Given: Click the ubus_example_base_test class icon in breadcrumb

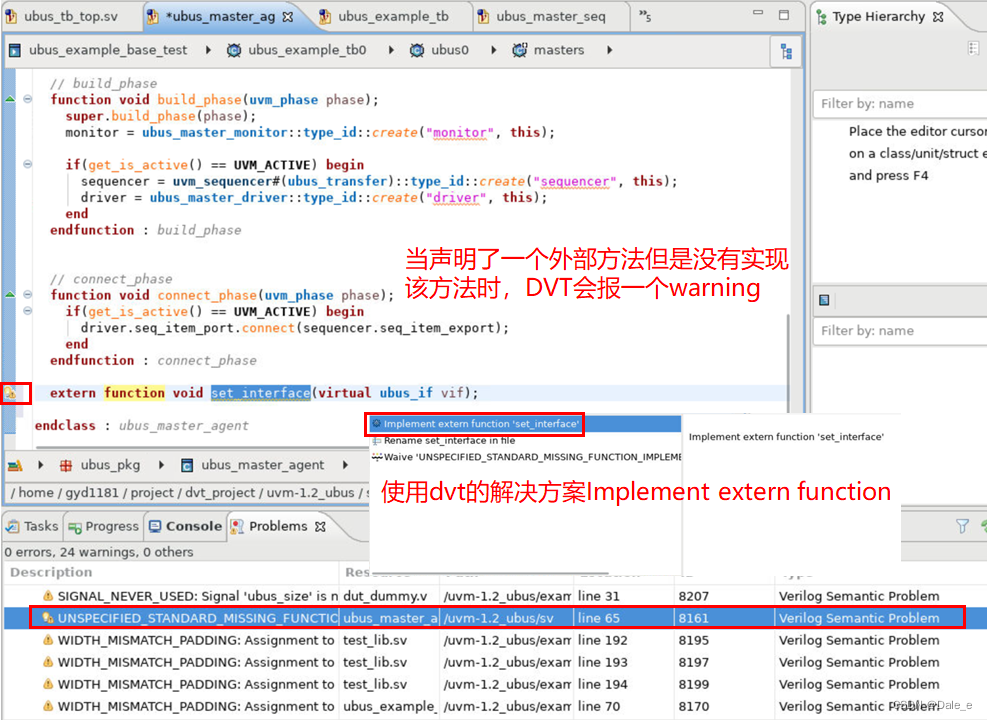Looking at the screenshot, I should click(13, 50).
